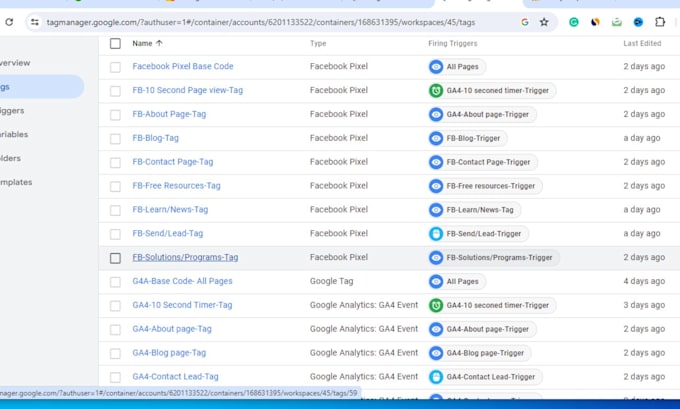Click the Last Edited column header
Image resolution: width=680 pixels, height=409 pixels.
[642, 43]
